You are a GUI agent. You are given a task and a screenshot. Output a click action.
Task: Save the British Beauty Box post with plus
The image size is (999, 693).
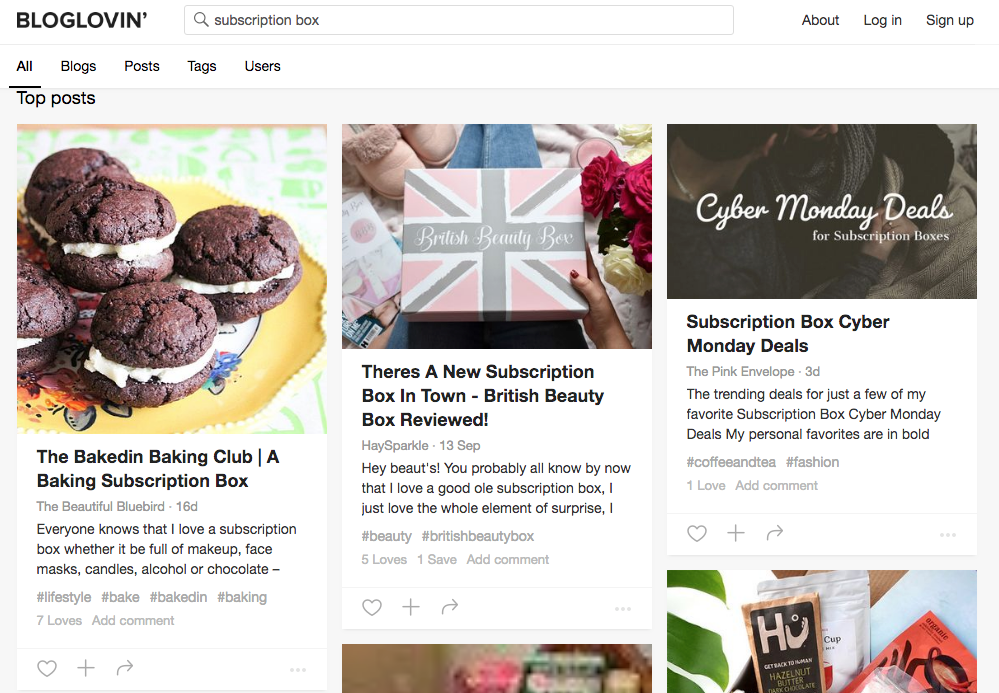coord(411,606)
